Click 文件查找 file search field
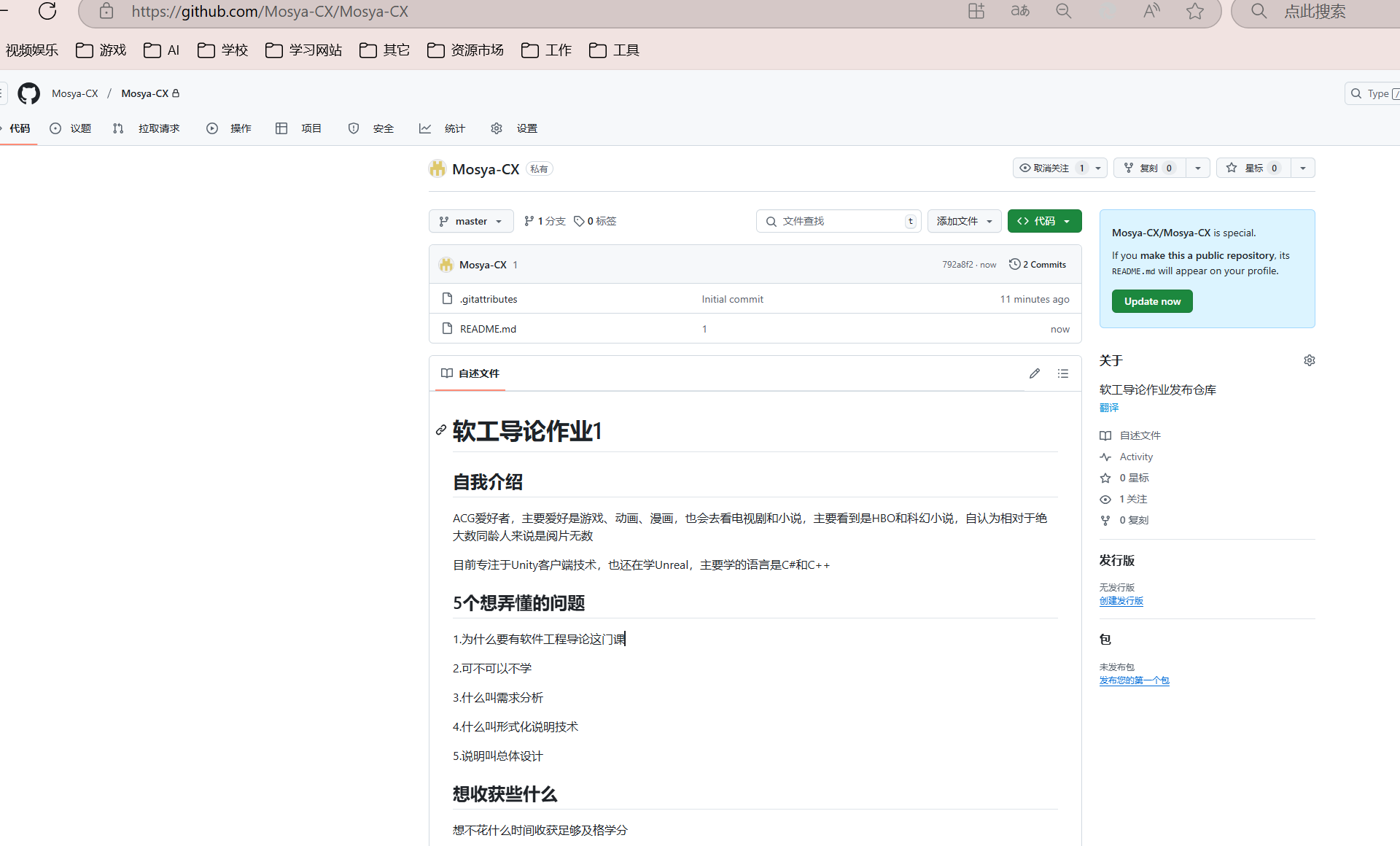Image resolution: width=1400 pixels, height=846 pixels. point(839,221)
